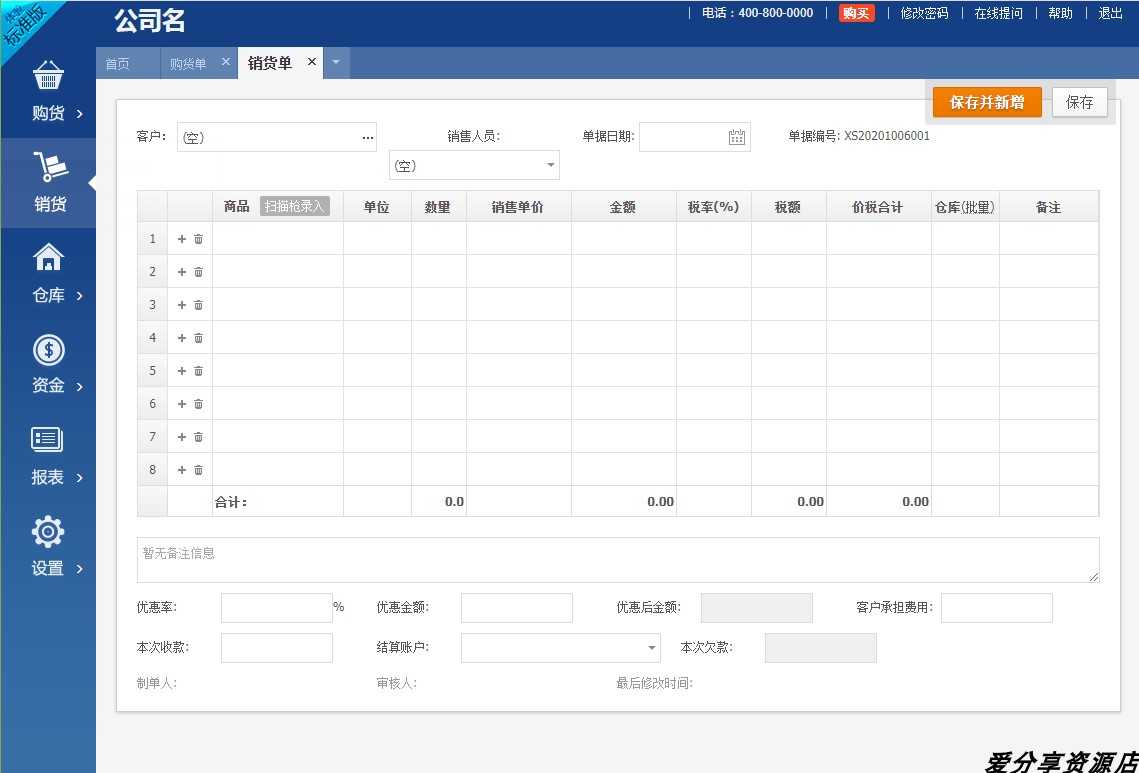Delete row 2 with trash icon
1139x773 pixels.
(x=198, y=272)
